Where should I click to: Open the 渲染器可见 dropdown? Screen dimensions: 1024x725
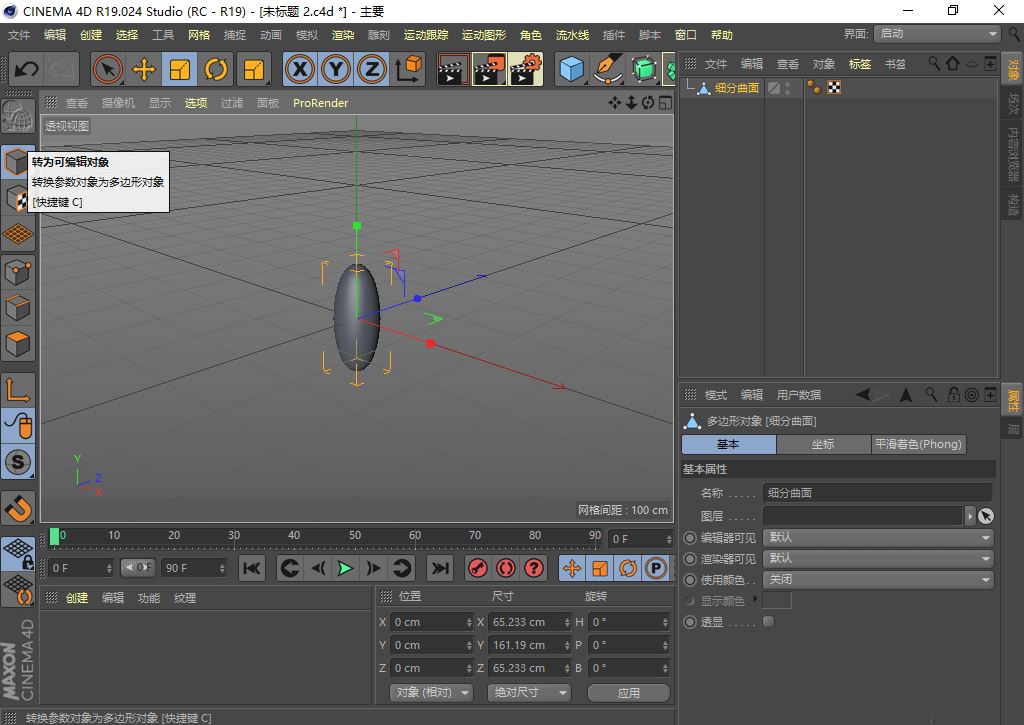pyautogui.click(x=878, y=559)
